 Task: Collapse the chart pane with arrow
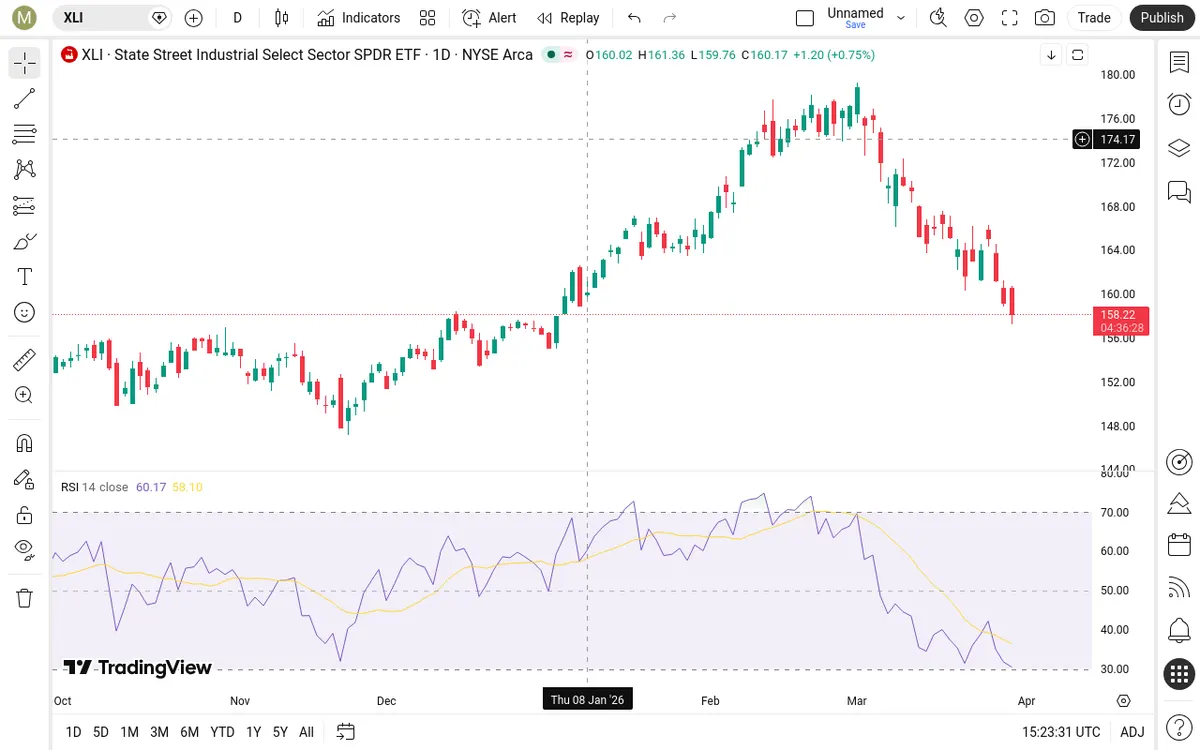[1051, 55]
